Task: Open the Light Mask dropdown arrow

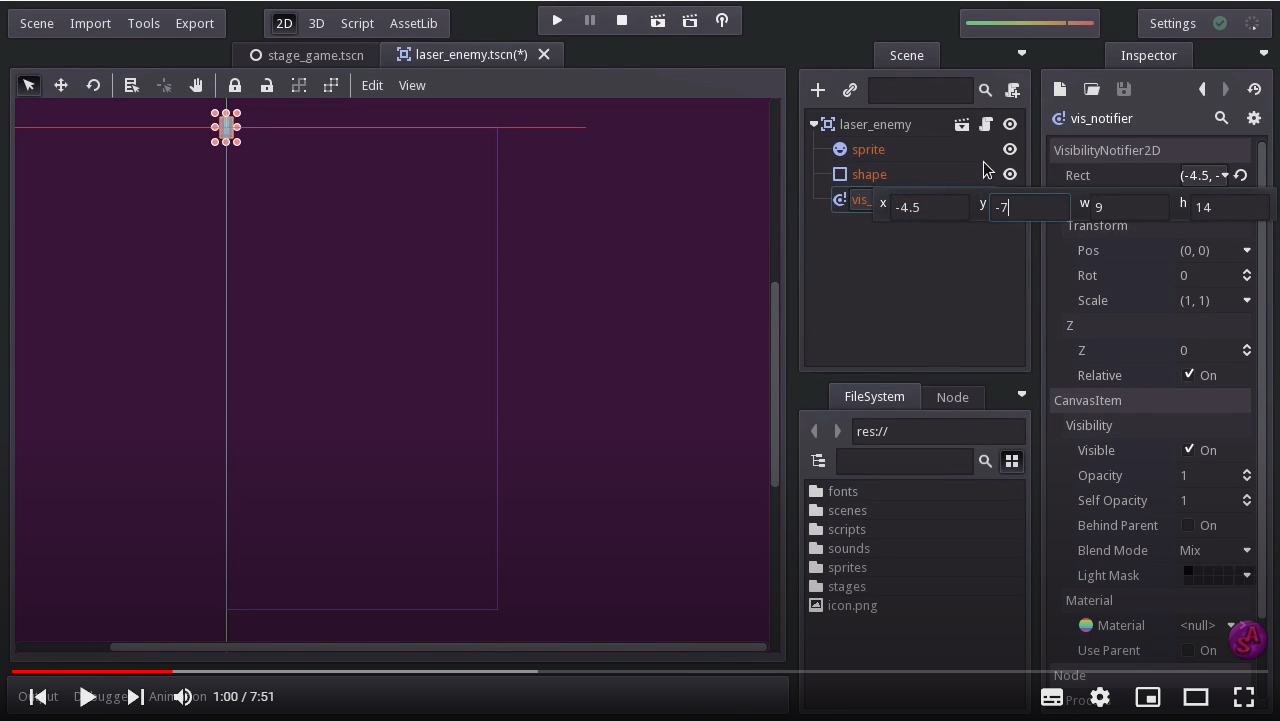Action: point(1247,575)
